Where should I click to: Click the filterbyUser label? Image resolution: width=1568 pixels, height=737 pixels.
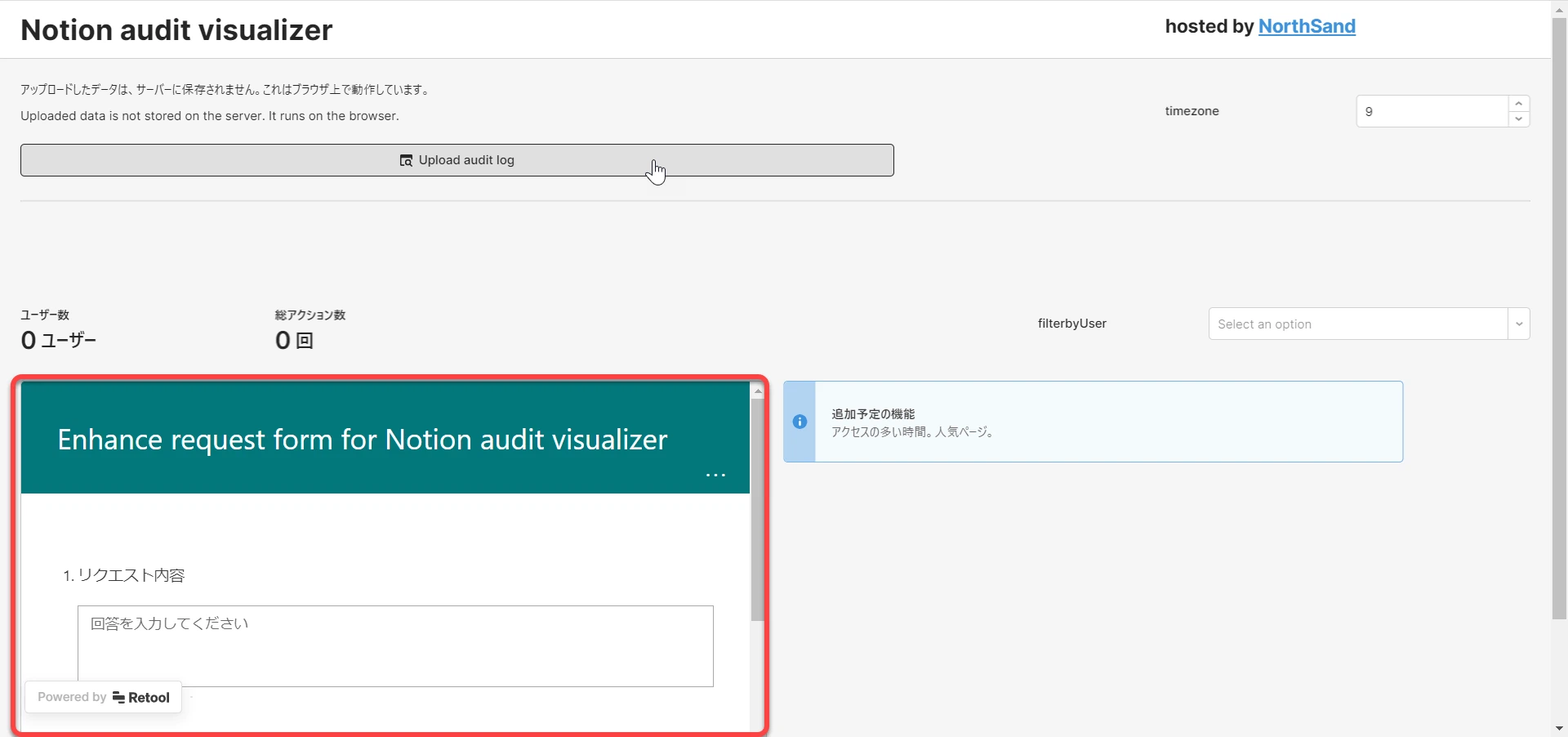(x=1071, y=324)
